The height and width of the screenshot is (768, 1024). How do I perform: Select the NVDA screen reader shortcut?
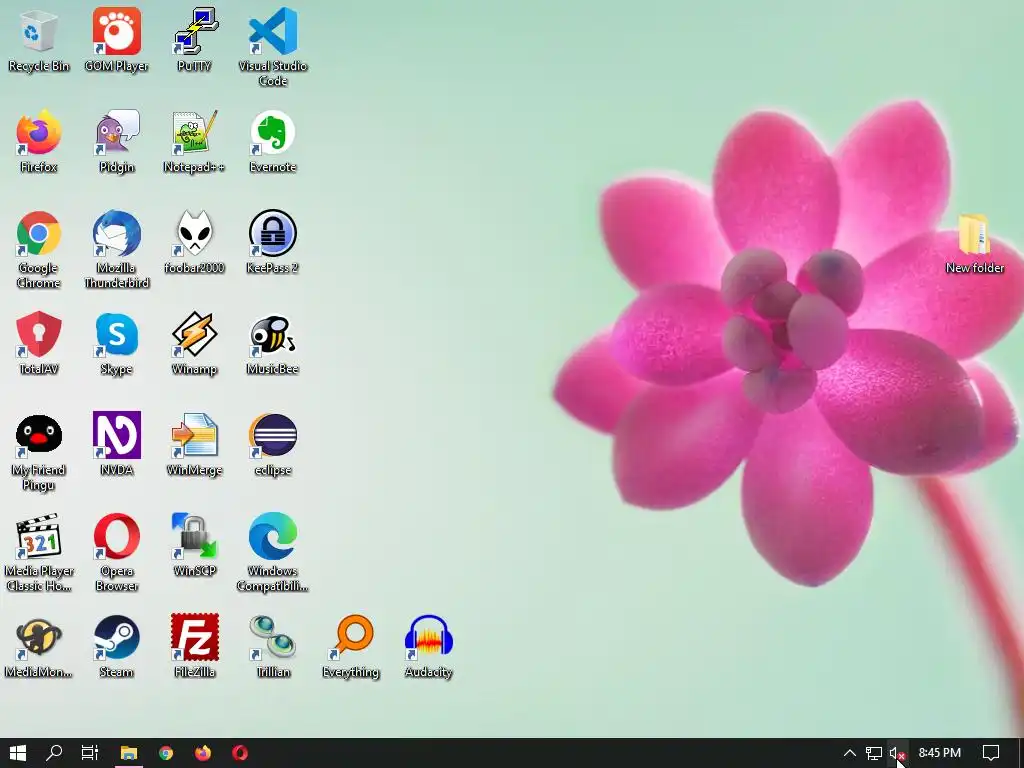pos(116,445)
